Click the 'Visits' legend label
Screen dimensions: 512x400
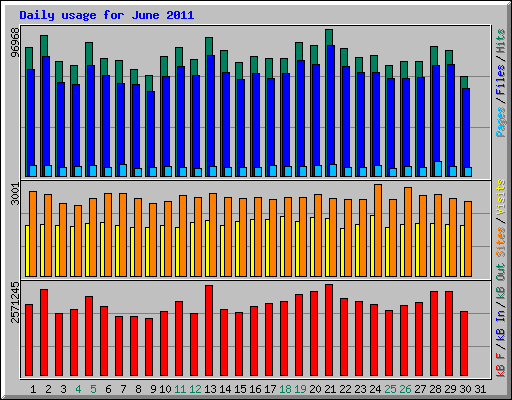[x=500, y=198]
